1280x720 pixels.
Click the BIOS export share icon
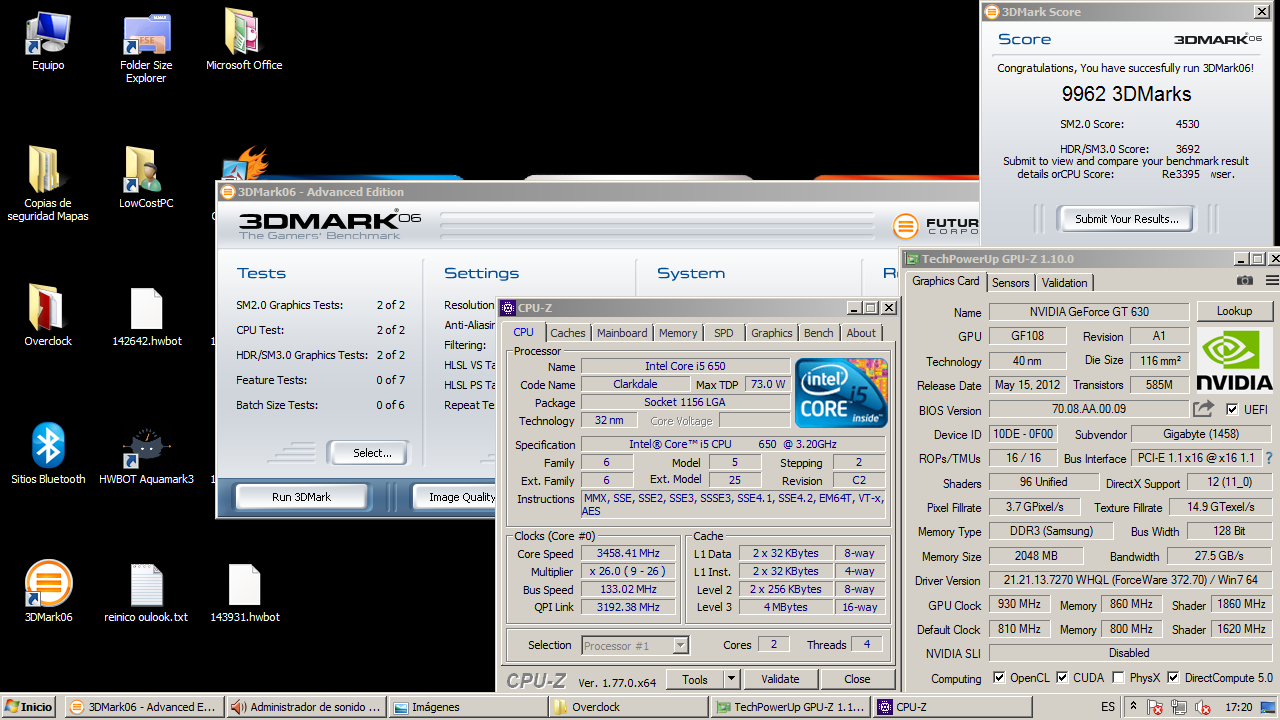coord(1203,409)
